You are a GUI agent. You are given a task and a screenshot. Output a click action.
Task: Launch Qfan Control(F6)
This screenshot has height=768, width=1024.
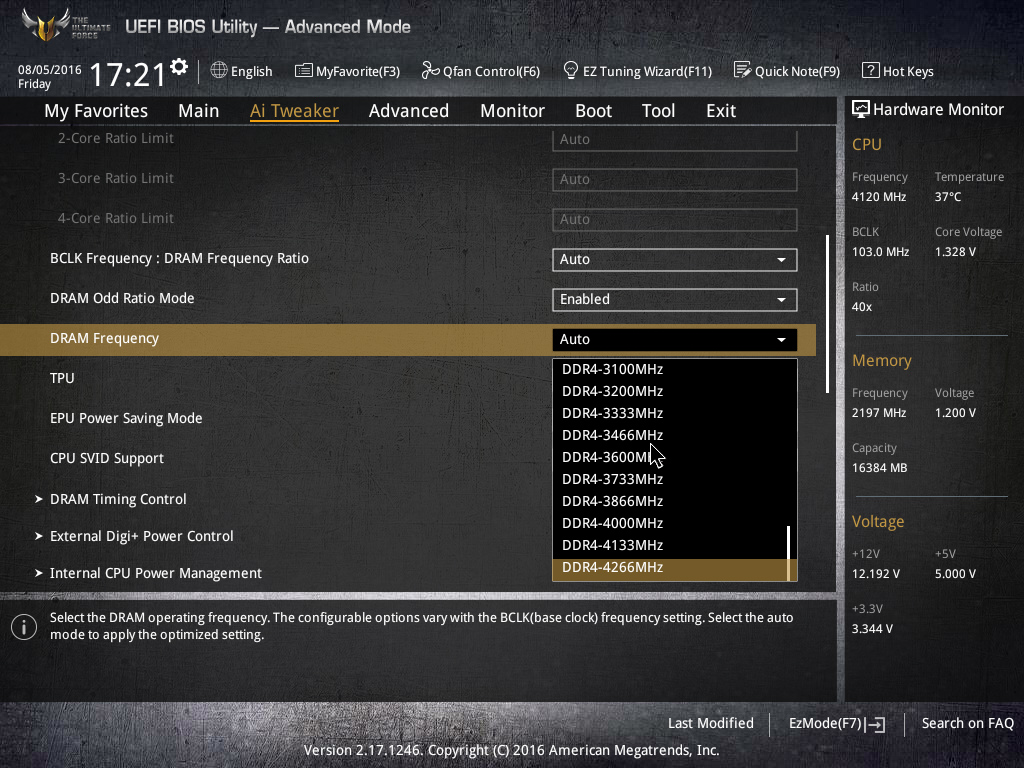[x=492, y=71]
